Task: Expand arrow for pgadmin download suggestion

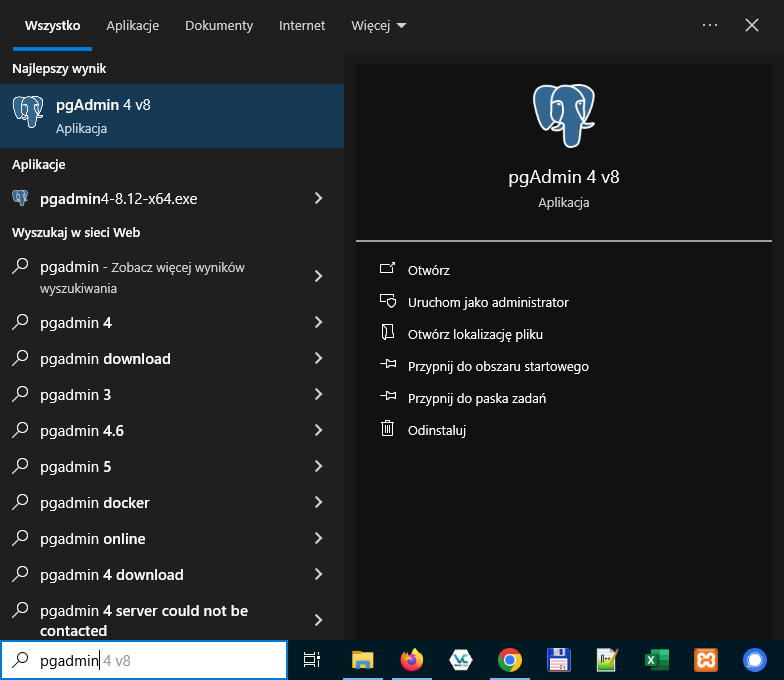Action: (318, 358)
